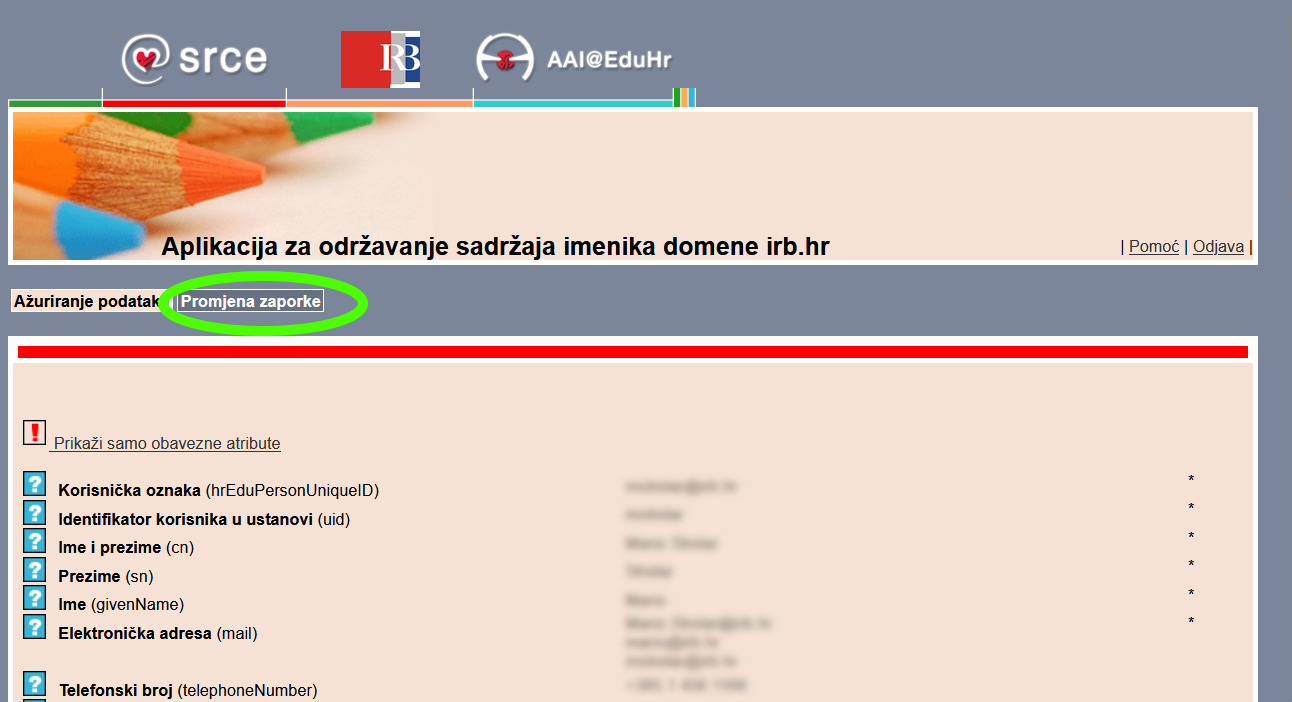Click Odjava to log out

(x=1217, y=246)
